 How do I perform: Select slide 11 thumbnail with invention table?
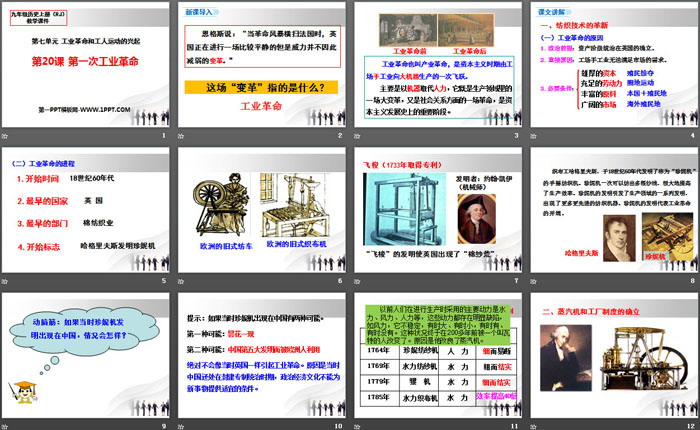coord(438,355)
